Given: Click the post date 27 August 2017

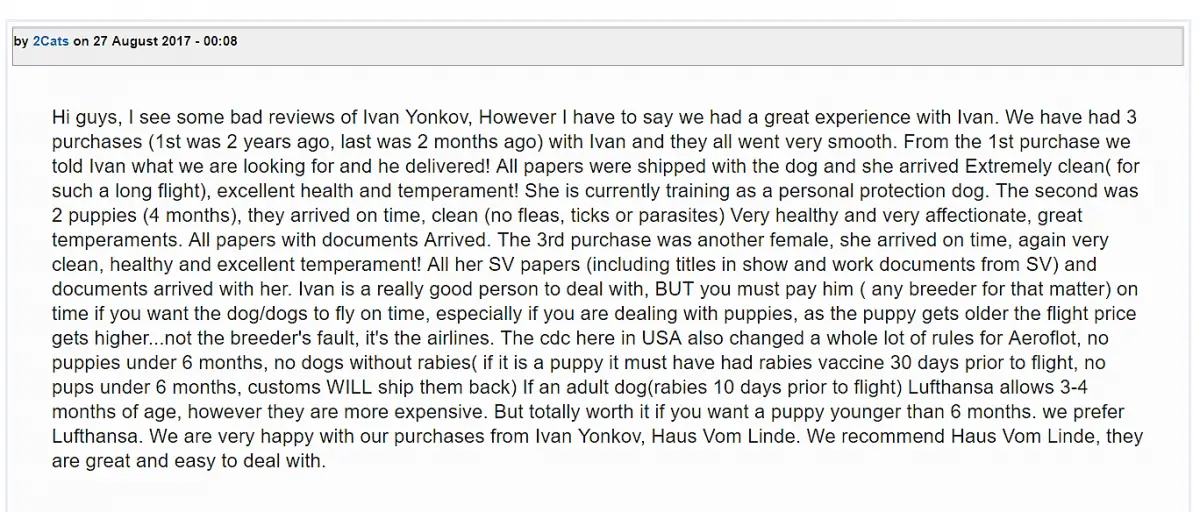Looking at the screenshot, I should 141,42.
